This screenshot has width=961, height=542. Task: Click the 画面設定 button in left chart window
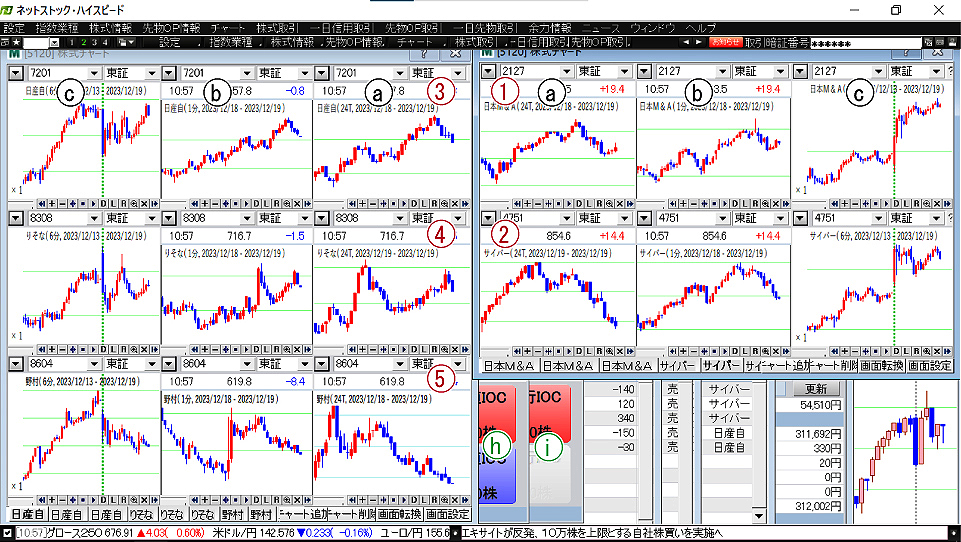click(x=446, y=513)
